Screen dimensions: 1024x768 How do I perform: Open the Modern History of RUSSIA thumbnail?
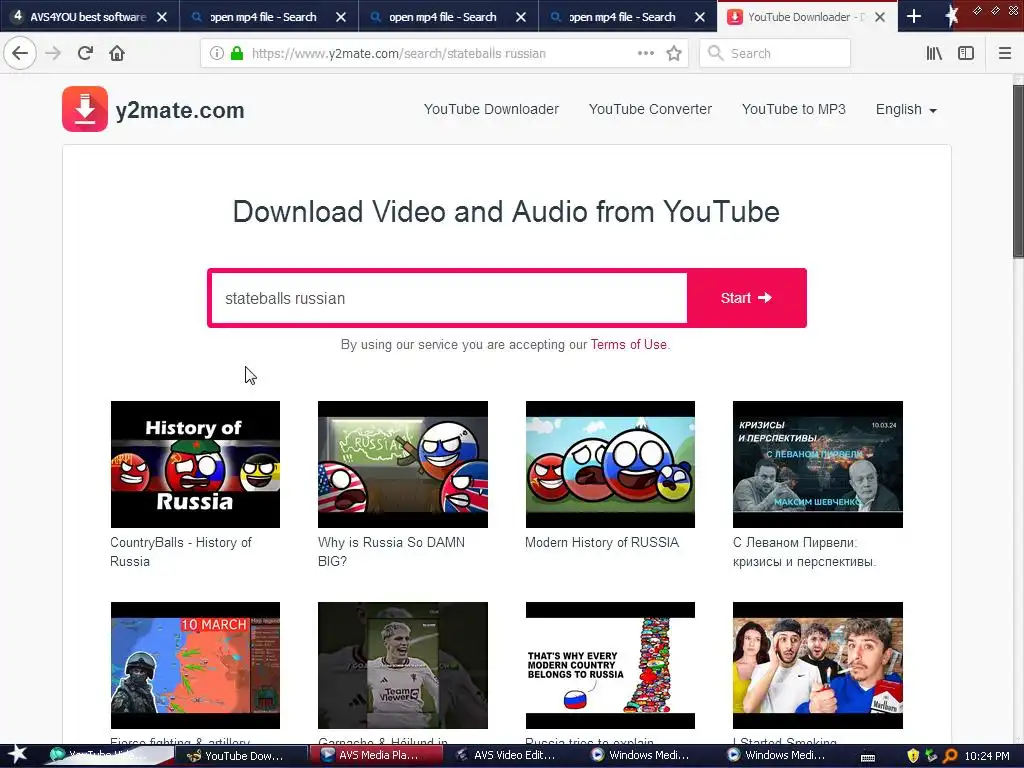(x=610, y=464)
